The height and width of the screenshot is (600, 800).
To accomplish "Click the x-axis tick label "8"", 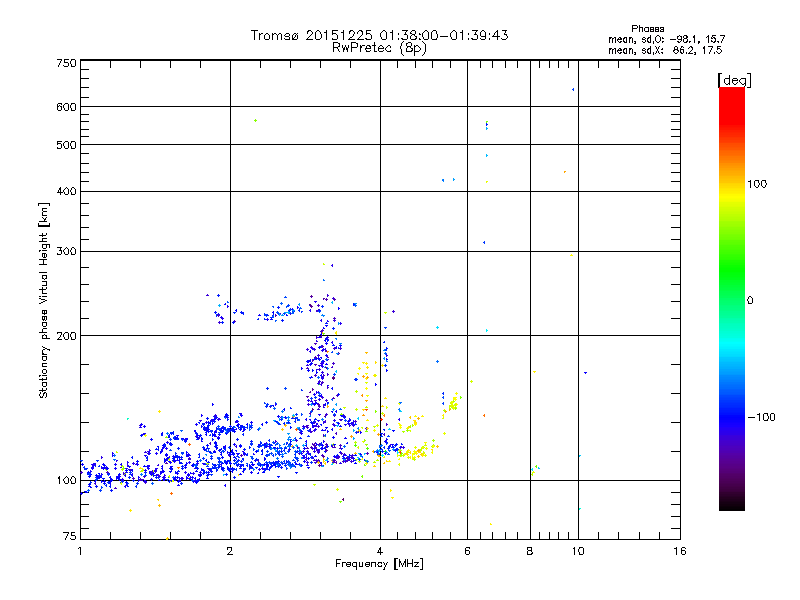I will (x=530, y=551).
